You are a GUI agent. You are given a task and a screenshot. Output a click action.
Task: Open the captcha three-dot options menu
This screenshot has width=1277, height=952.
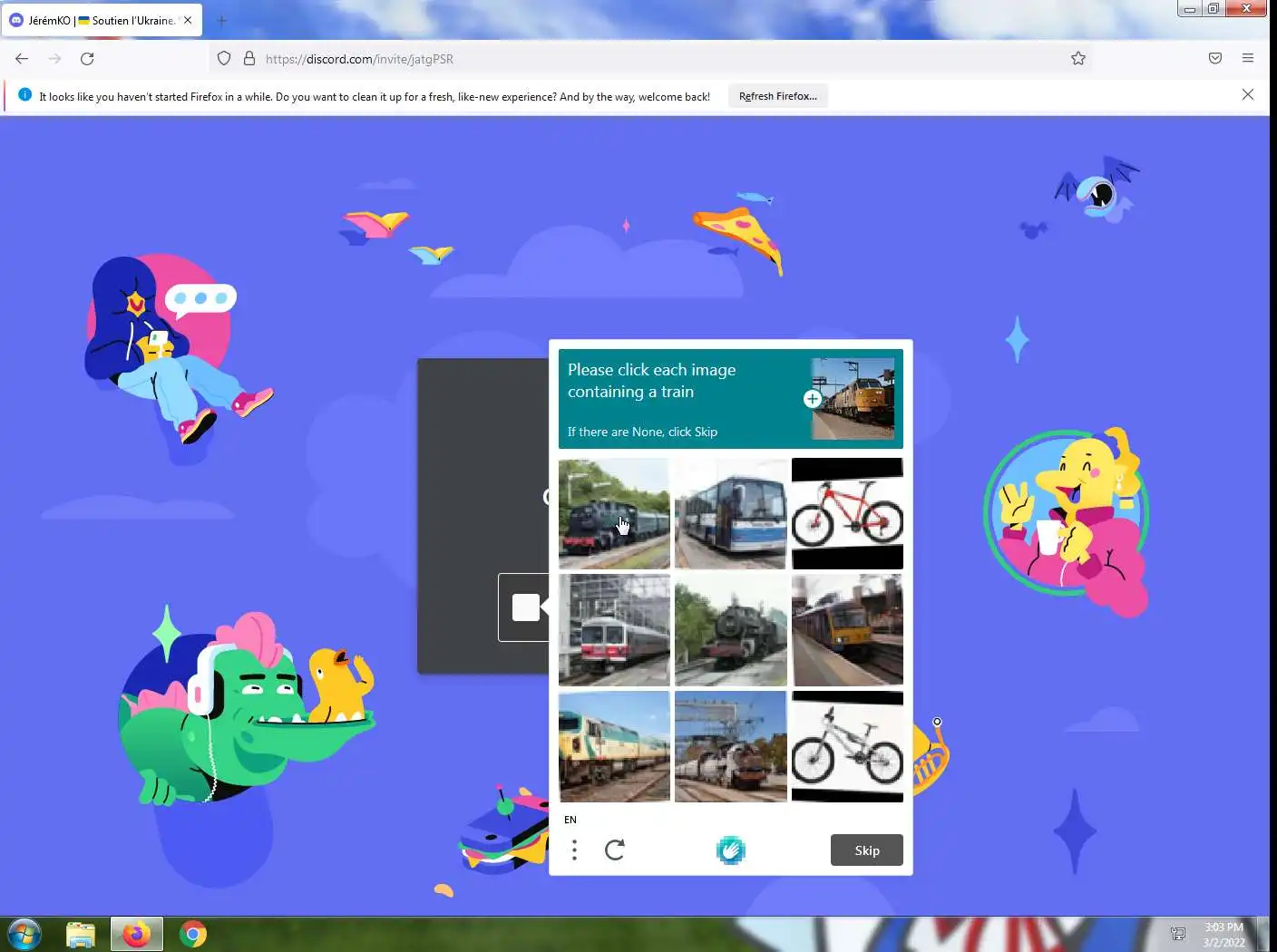[574, 850]
